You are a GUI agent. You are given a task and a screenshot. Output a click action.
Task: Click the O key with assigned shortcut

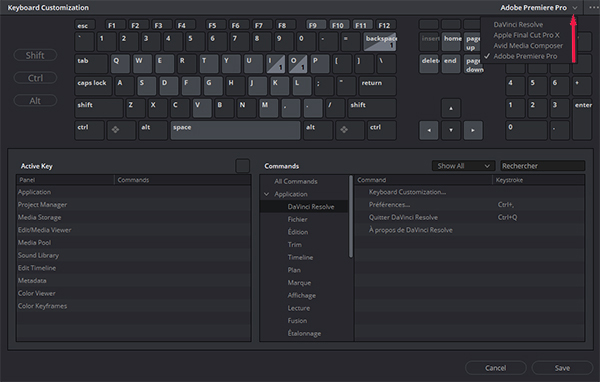[298, 64]
